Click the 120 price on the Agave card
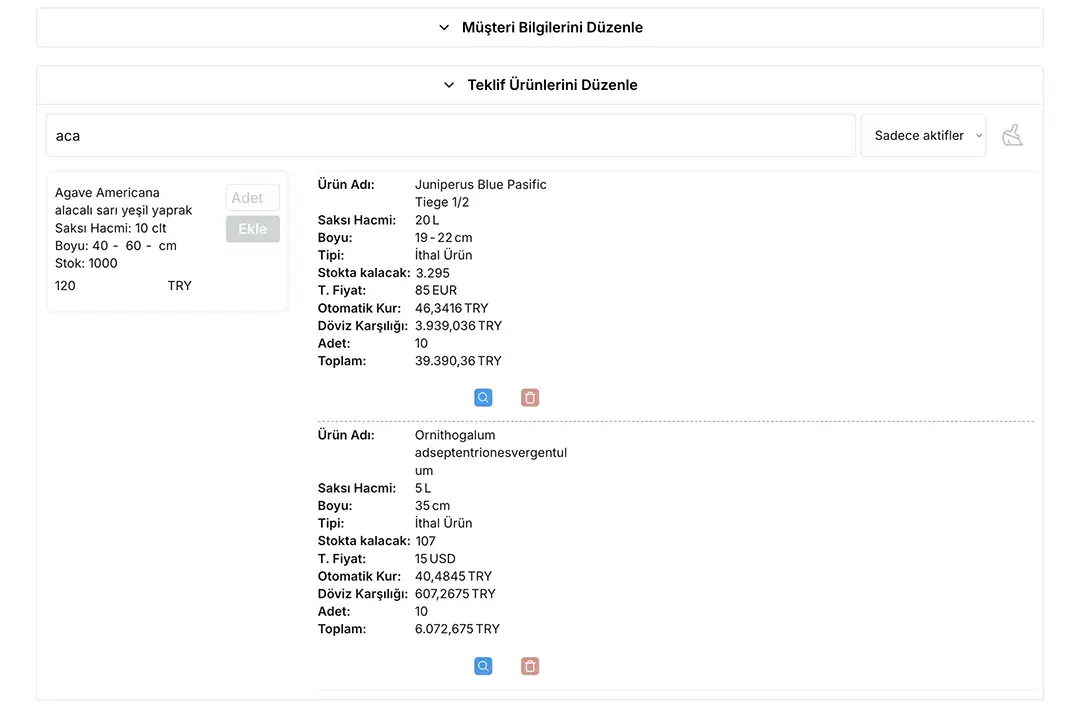Viewport: 1080px width, 716px height. pyautogui.click(x=65, y=286)
